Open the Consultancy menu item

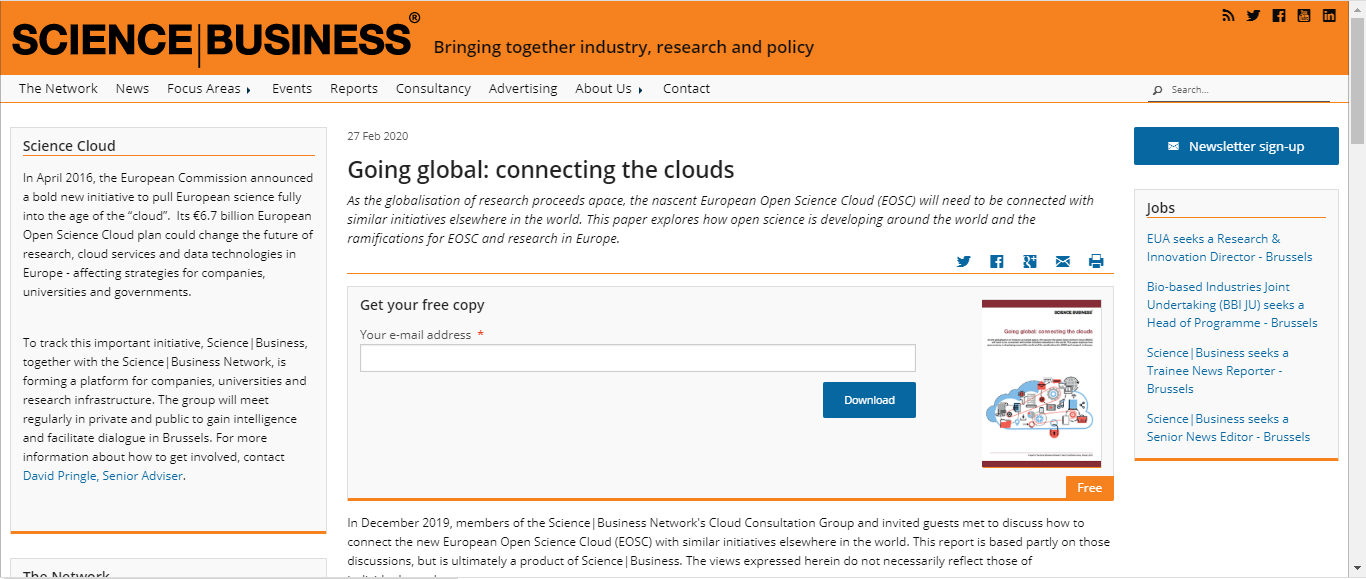point(433,88)
